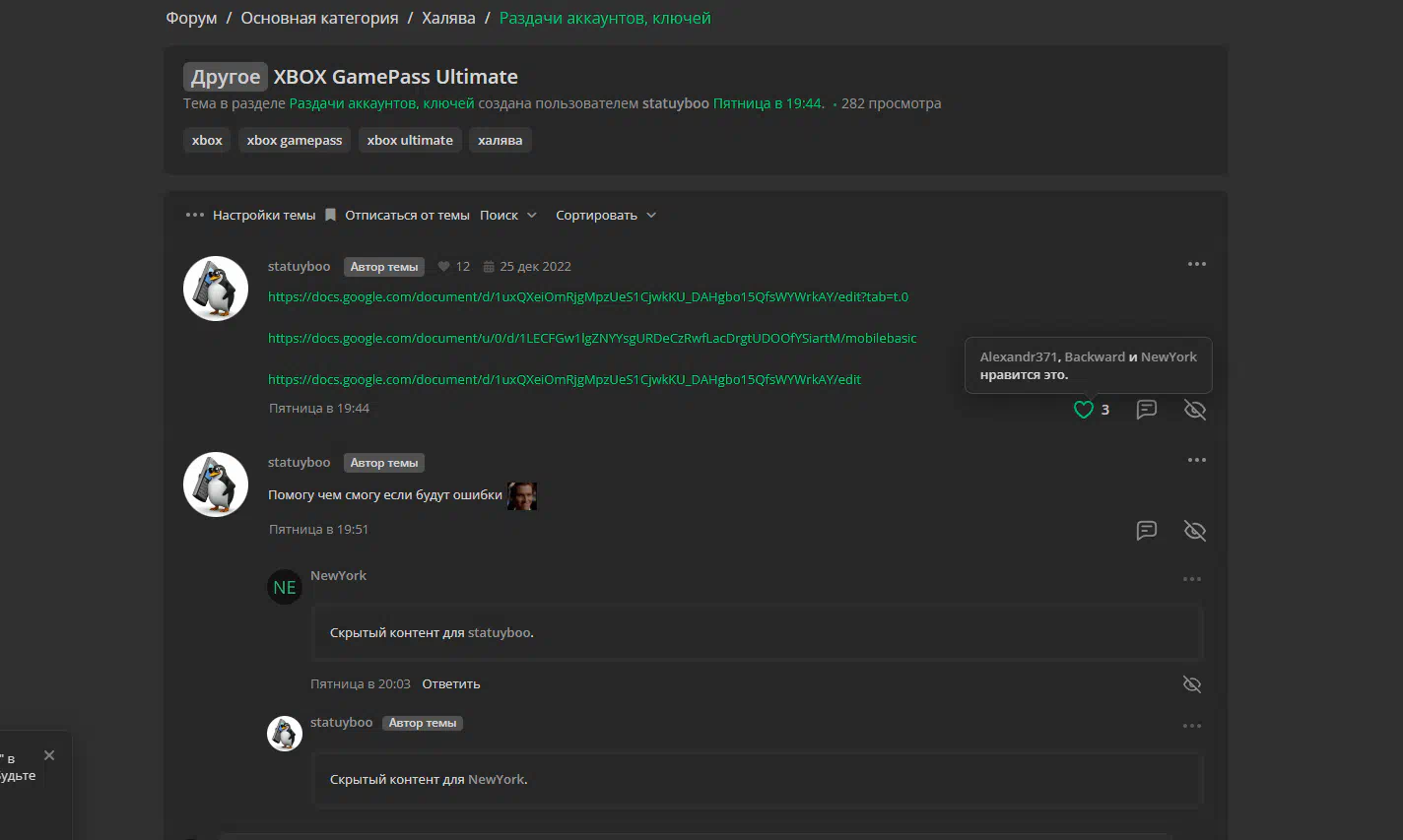Expand the Сортировать dropdown
The width and height of the screenshot is (1403, 840).
click(x=606, y=215)
